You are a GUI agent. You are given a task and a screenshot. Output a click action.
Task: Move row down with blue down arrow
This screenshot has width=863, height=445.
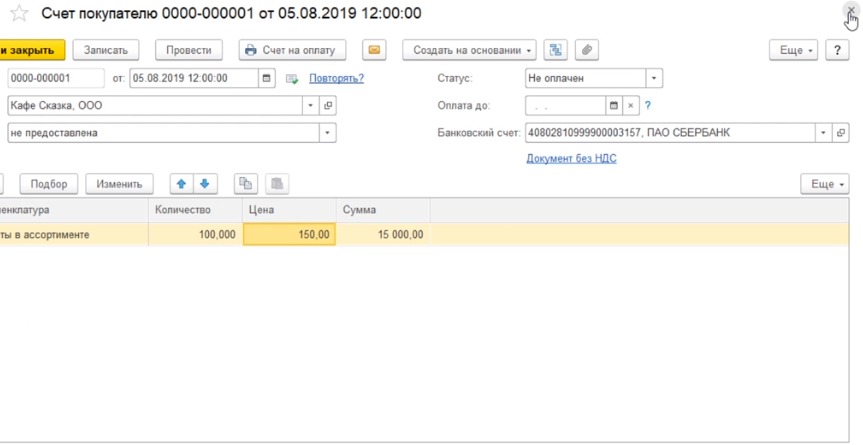(x=204, y=184)
